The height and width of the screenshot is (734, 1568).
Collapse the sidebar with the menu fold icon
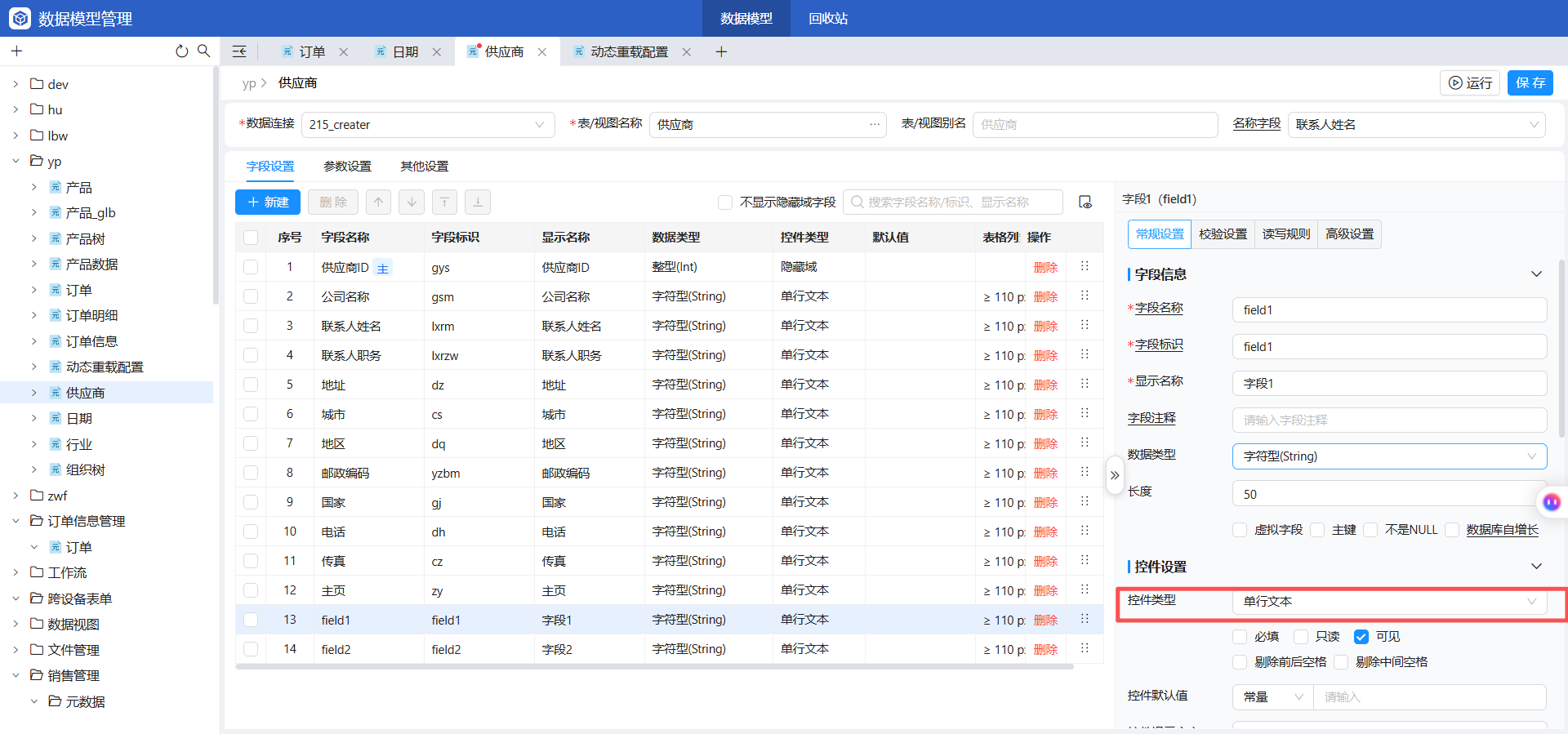click(x=239, y=51)
